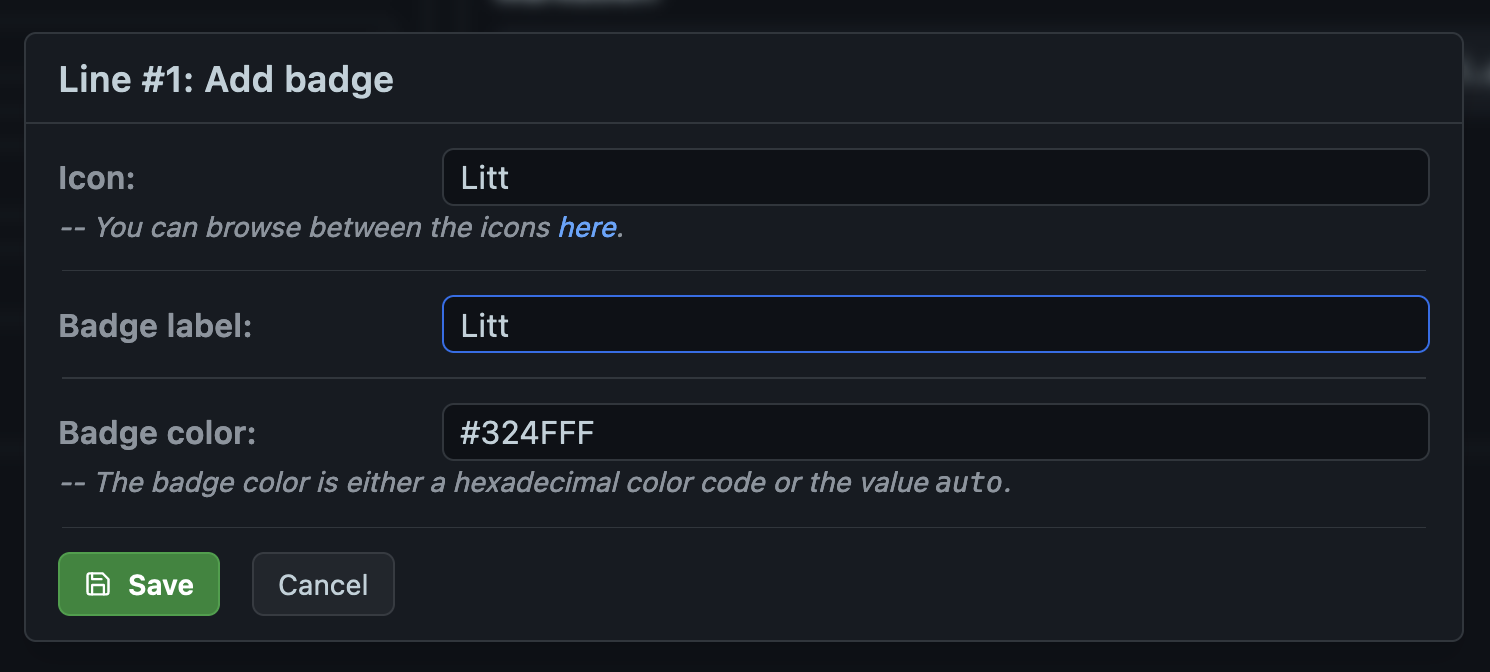Save the new badge
This screenshot has height=672, width=1490.
139,584
